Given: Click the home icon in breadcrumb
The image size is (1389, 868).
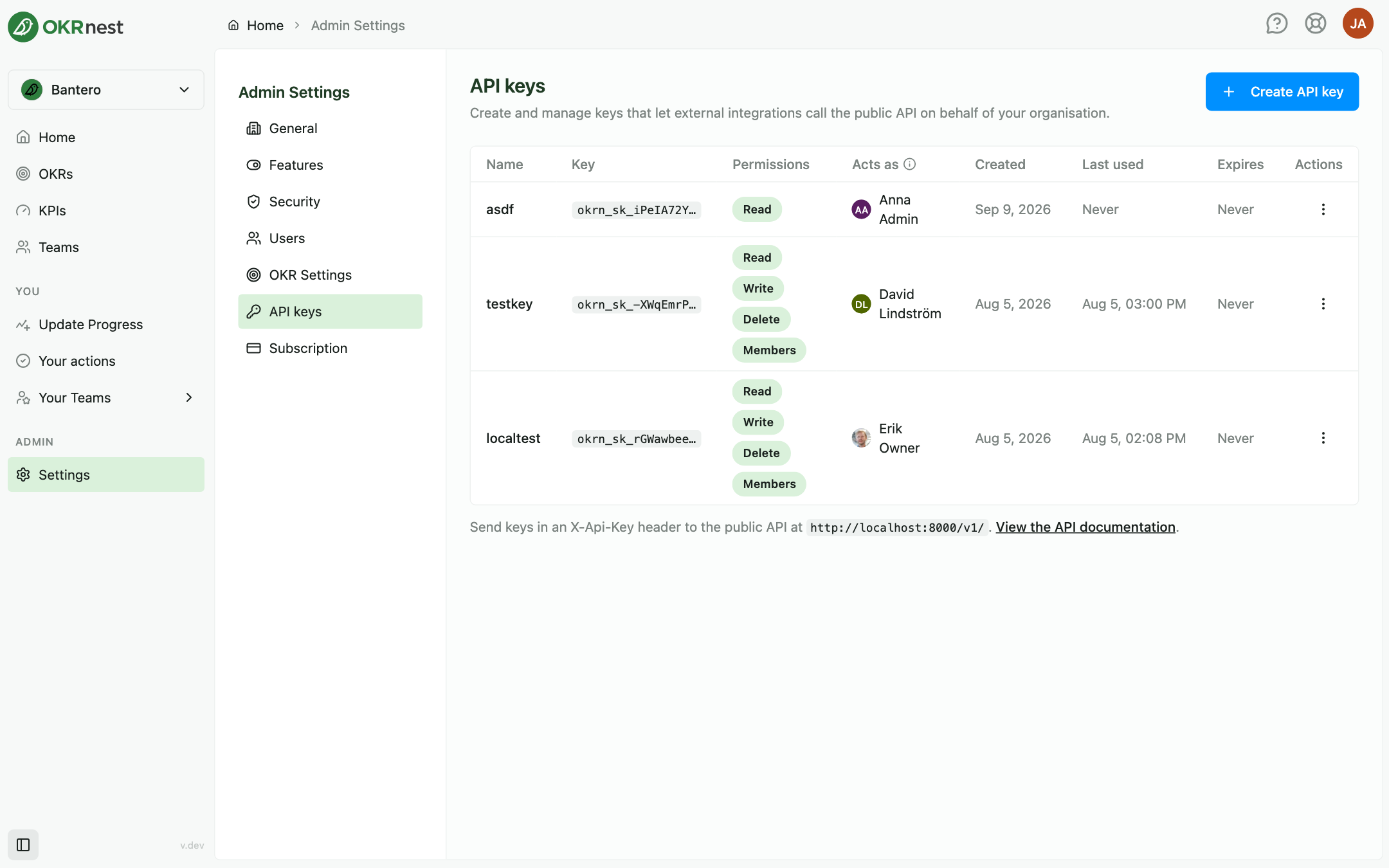Looking at the screenshot, I should coord(233,25).
